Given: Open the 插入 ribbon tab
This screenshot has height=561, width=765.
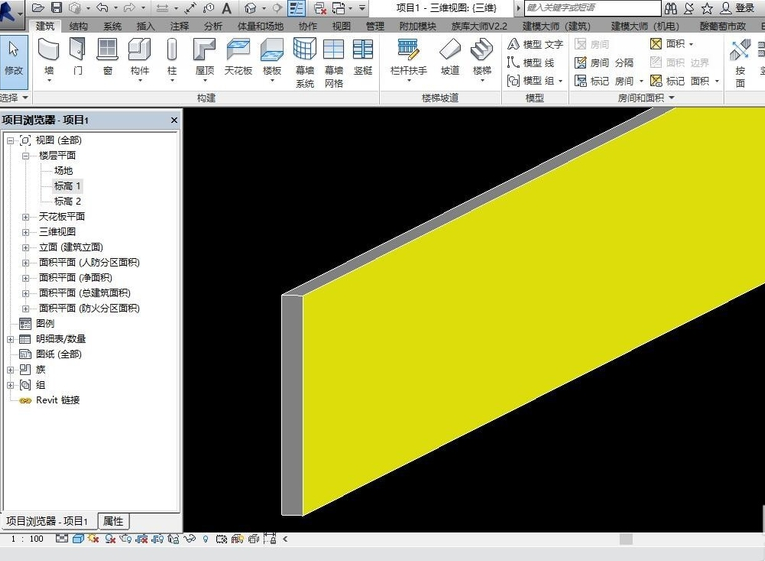Looking at the screenshot, I should (145, 26).
